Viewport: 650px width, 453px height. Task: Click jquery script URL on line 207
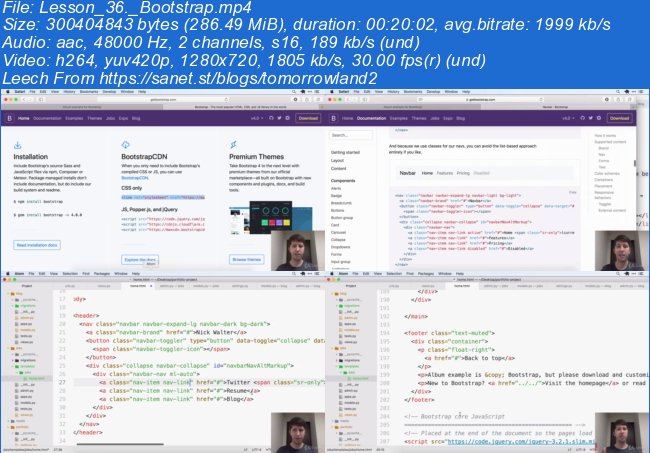[x=521, y=441]
